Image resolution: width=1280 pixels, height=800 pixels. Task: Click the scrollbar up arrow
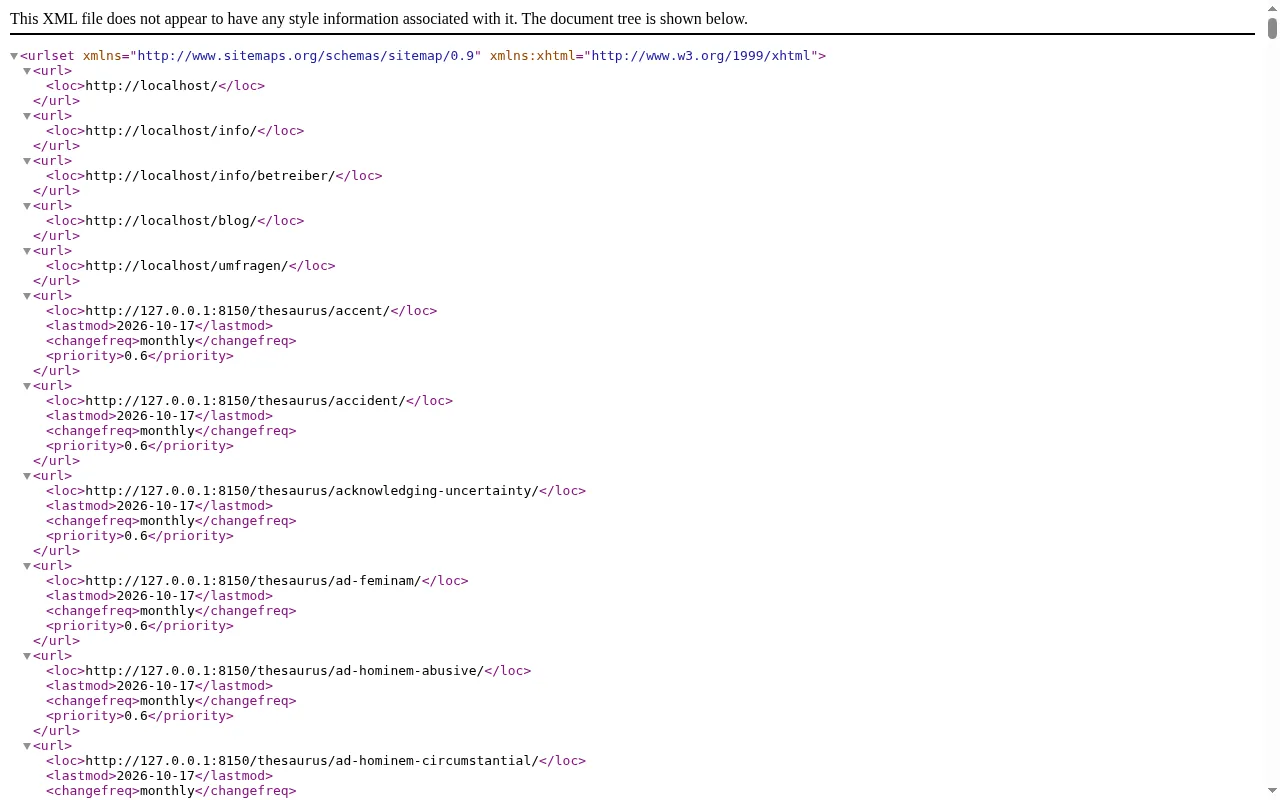pos(1272,8)
